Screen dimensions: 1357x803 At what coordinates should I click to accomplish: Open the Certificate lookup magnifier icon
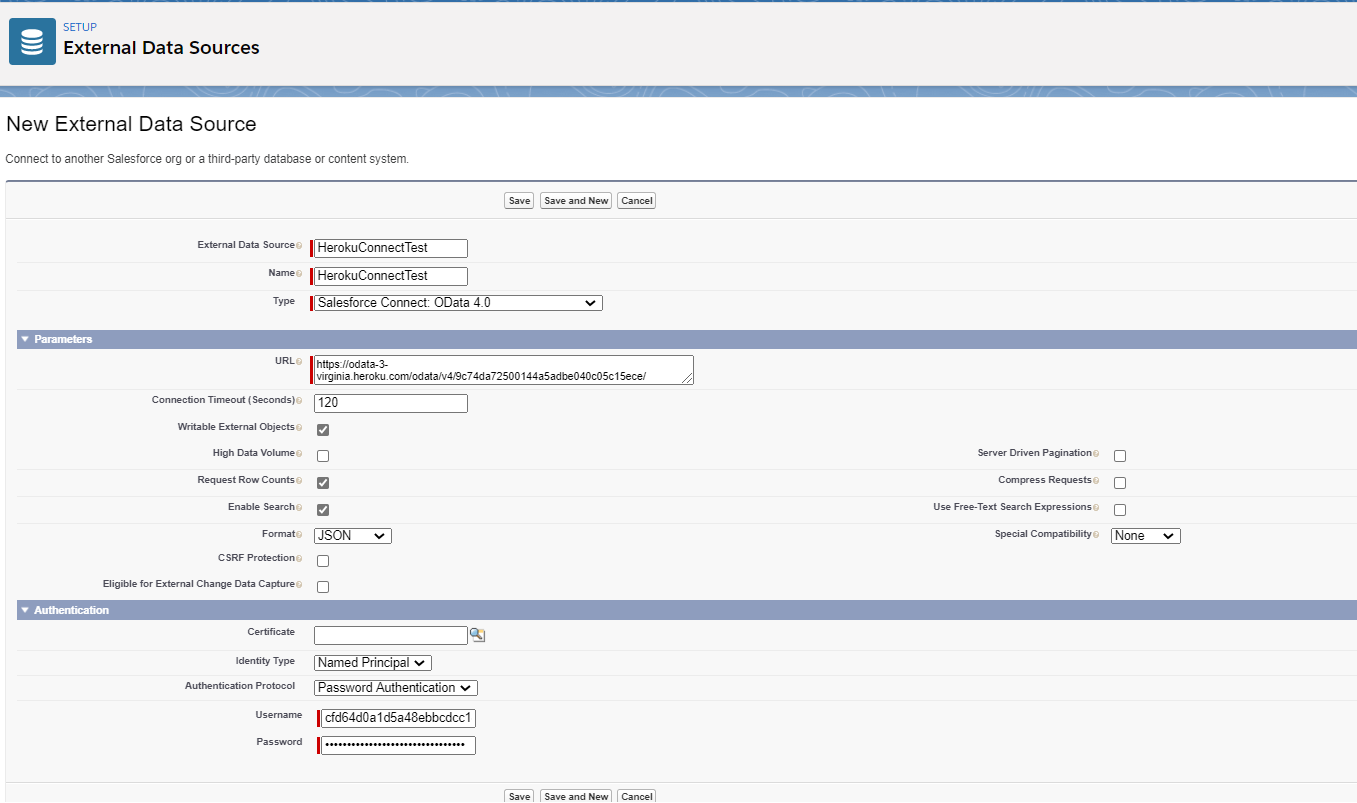tap(477, 635)
